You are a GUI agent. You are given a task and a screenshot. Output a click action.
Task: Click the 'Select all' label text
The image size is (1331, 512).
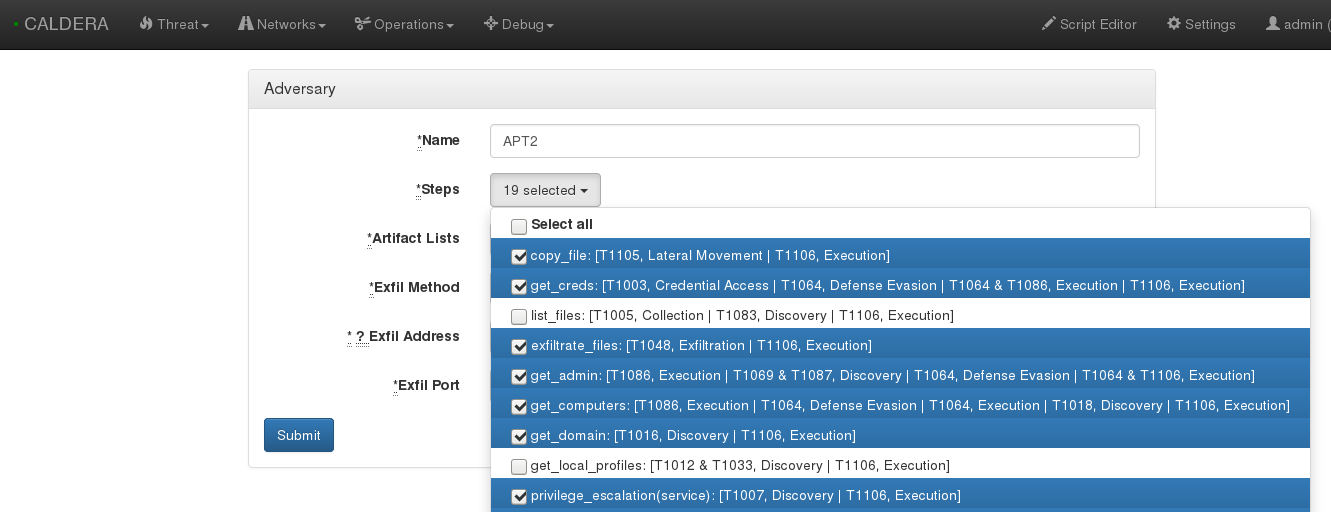[562, 224]
